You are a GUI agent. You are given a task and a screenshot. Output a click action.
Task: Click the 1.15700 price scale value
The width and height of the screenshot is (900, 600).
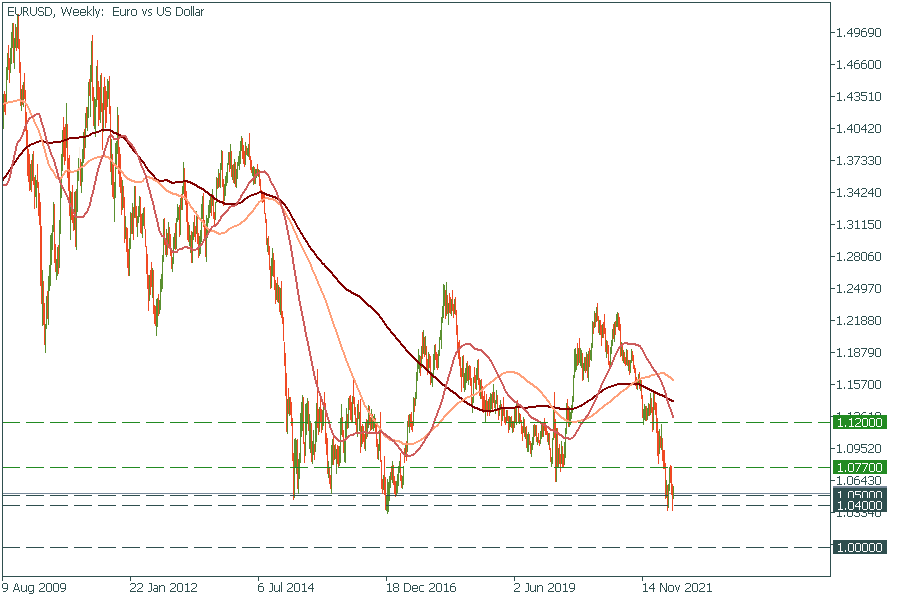pyautogui.click(x=858, y=385)
